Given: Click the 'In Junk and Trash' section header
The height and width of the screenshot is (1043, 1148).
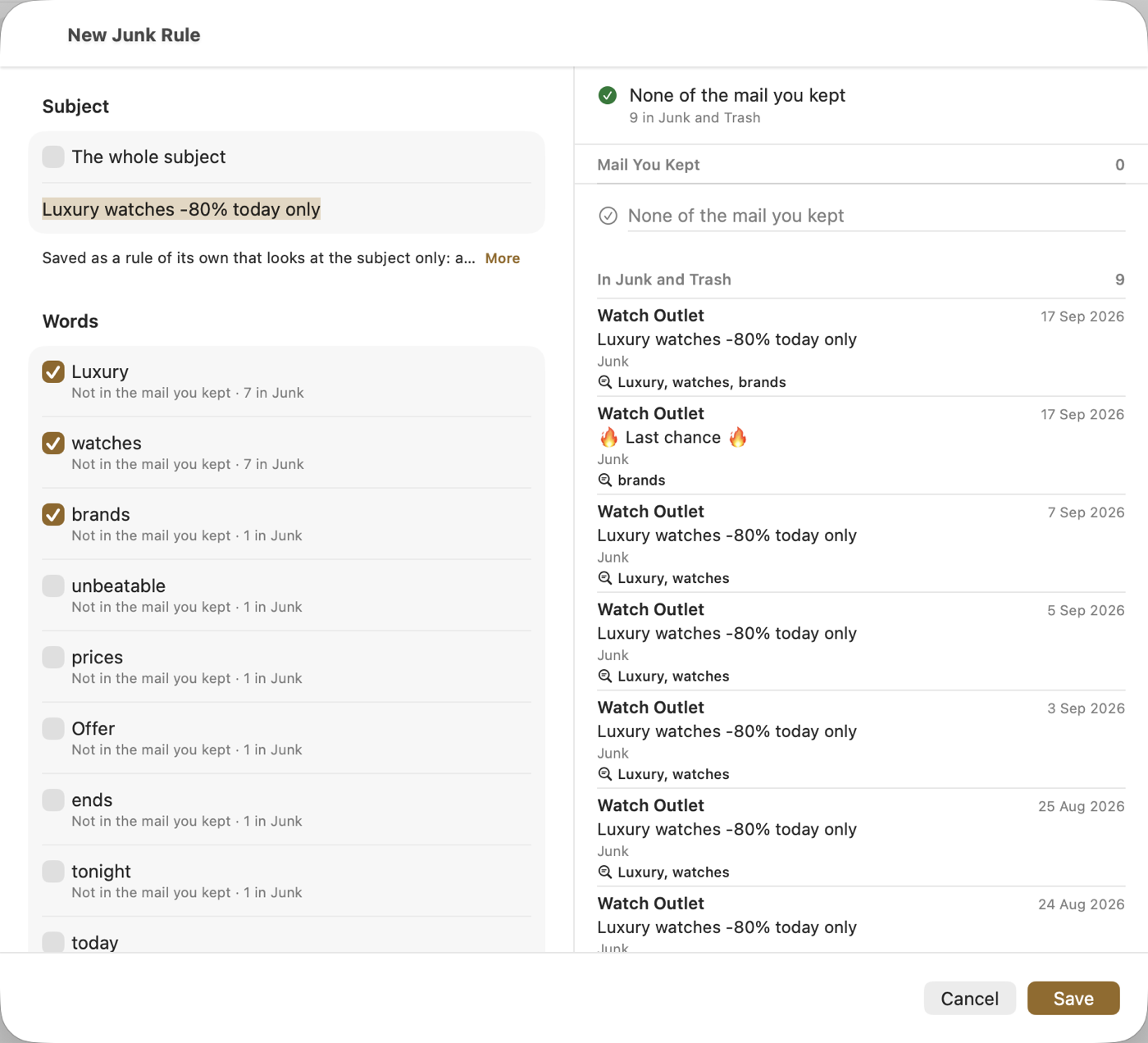Looking at the screenshot, I should click(861, 280).
